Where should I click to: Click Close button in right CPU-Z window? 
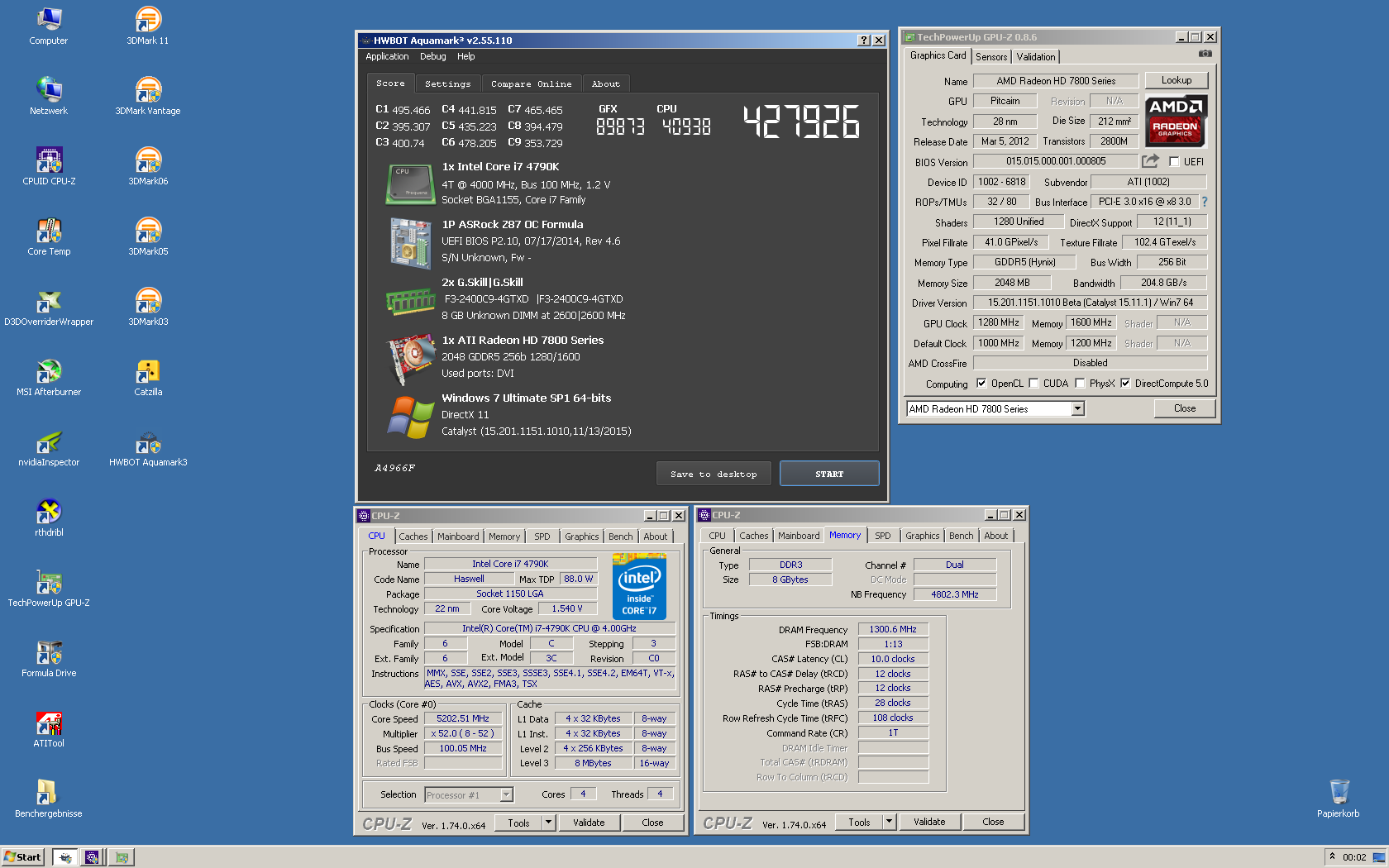tap(993, 822)
